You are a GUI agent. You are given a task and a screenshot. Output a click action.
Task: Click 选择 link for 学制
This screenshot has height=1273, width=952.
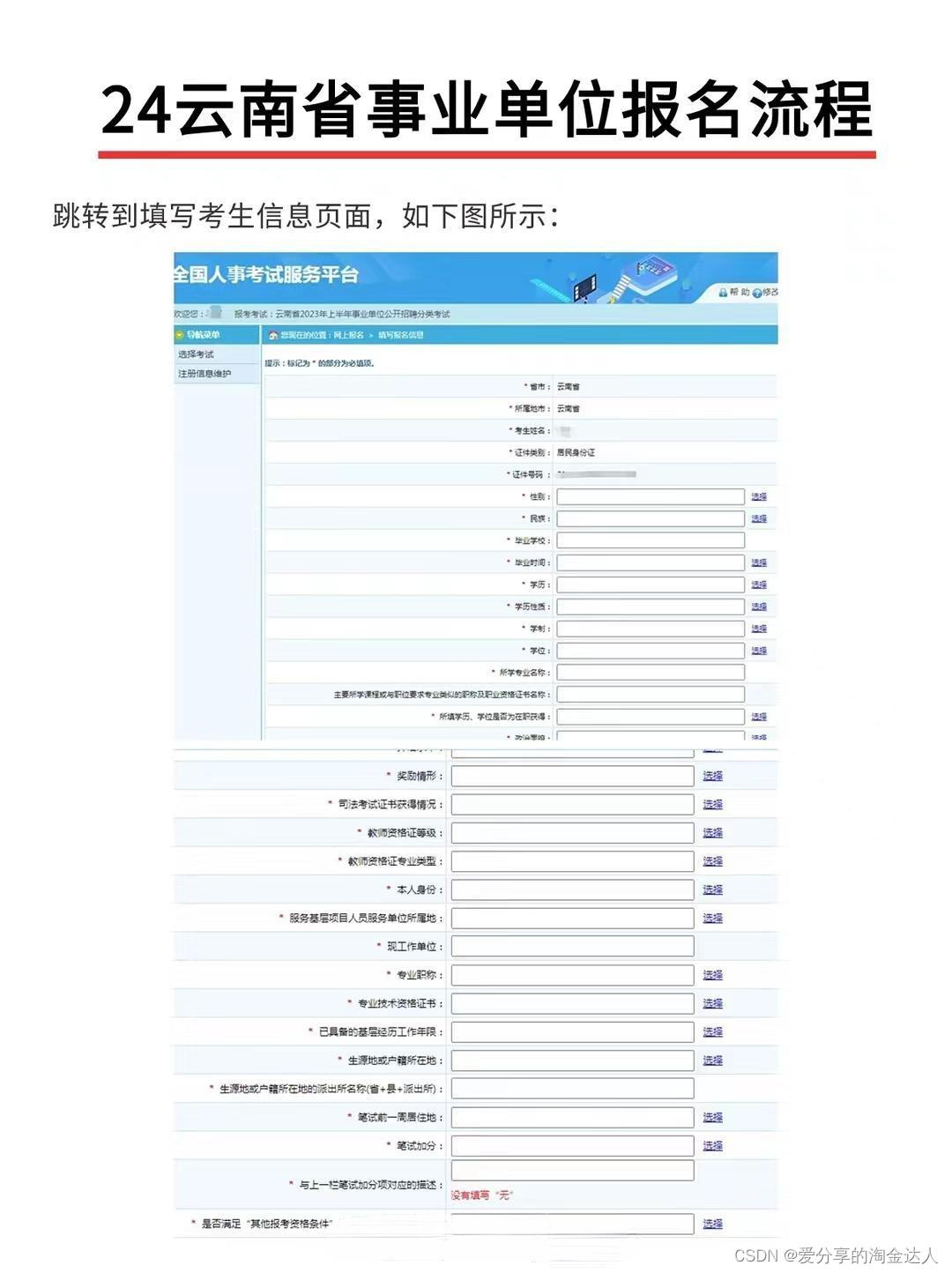[x=759, y=629]
